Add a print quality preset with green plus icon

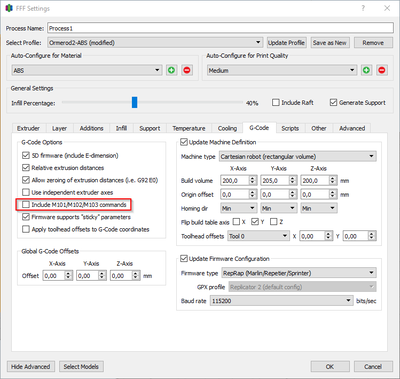point(366,70)
